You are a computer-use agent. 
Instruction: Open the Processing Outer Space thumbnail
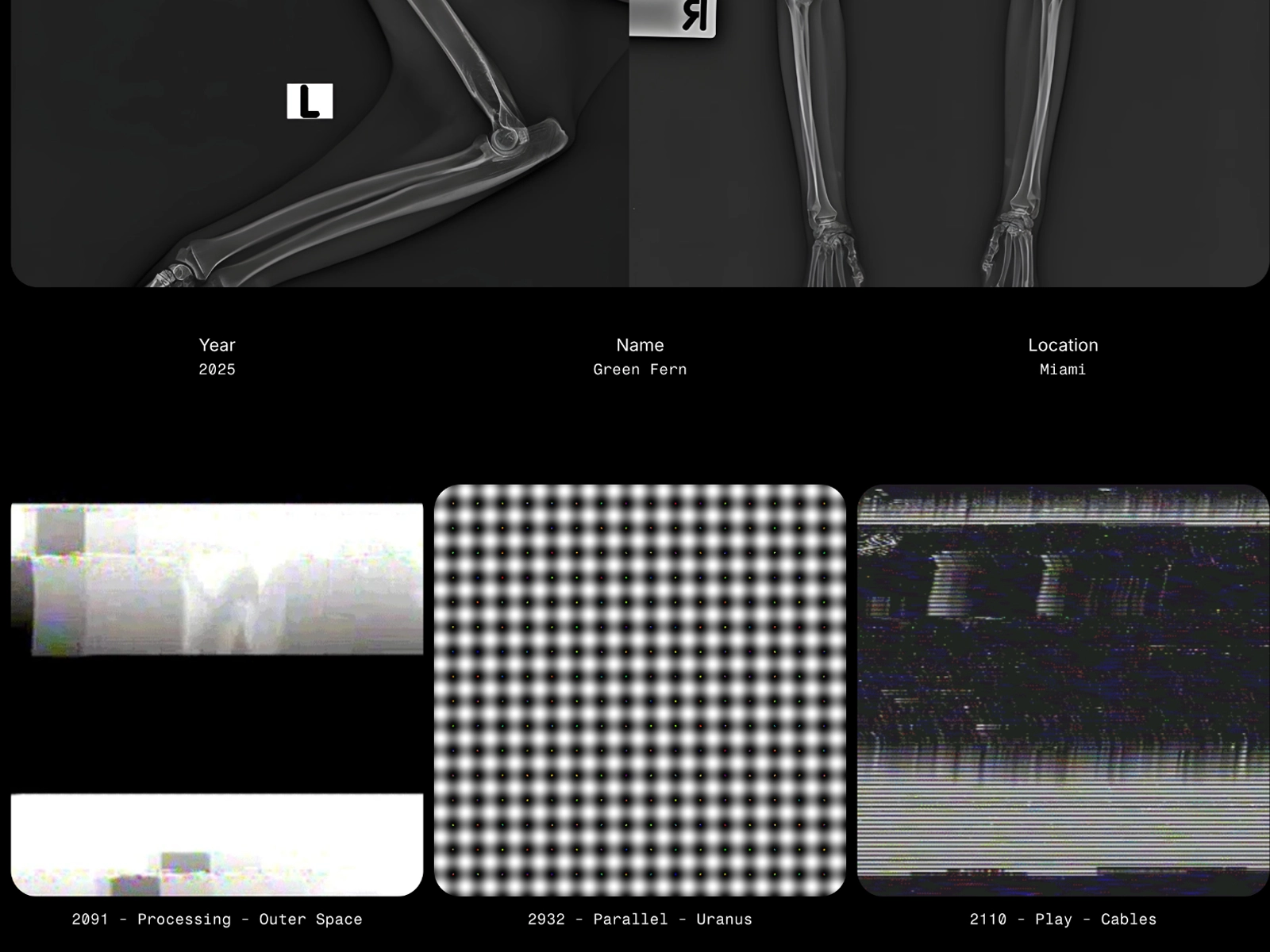[217, 690]
